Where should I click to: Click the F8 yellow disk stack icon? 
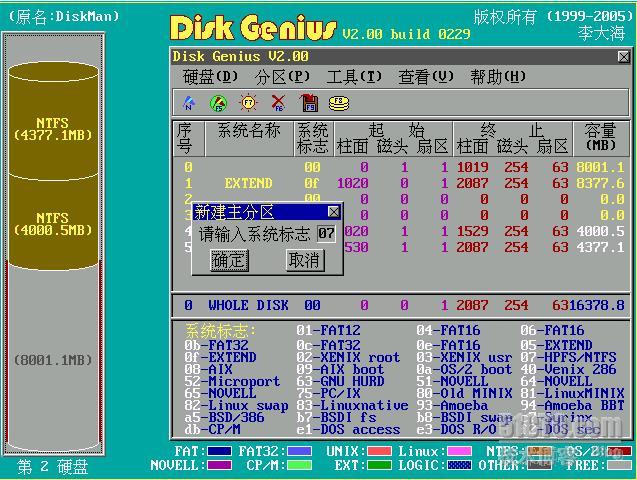340,102
